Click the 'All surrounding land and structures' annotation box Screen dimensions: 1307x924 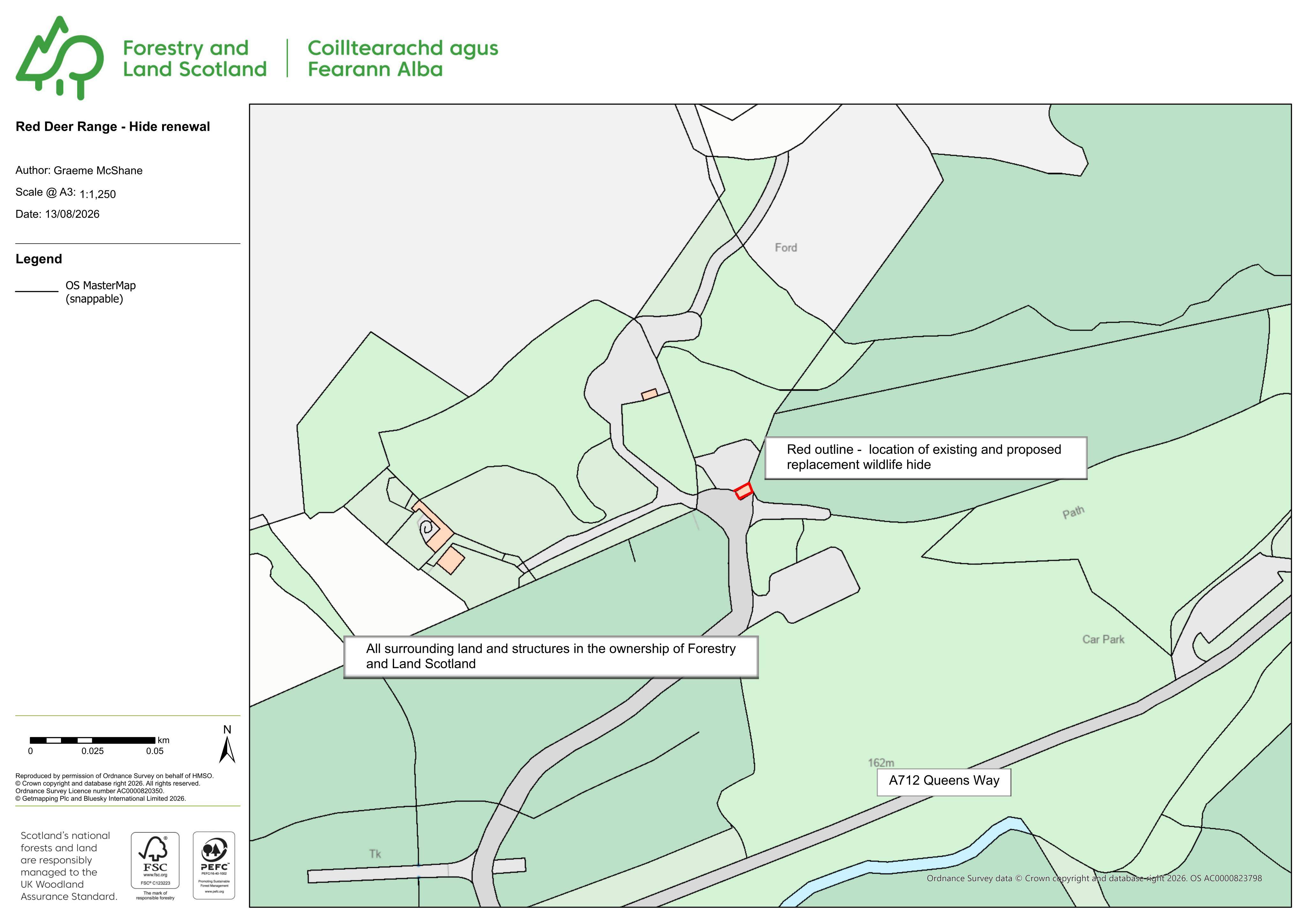click(x=551, y=657)
